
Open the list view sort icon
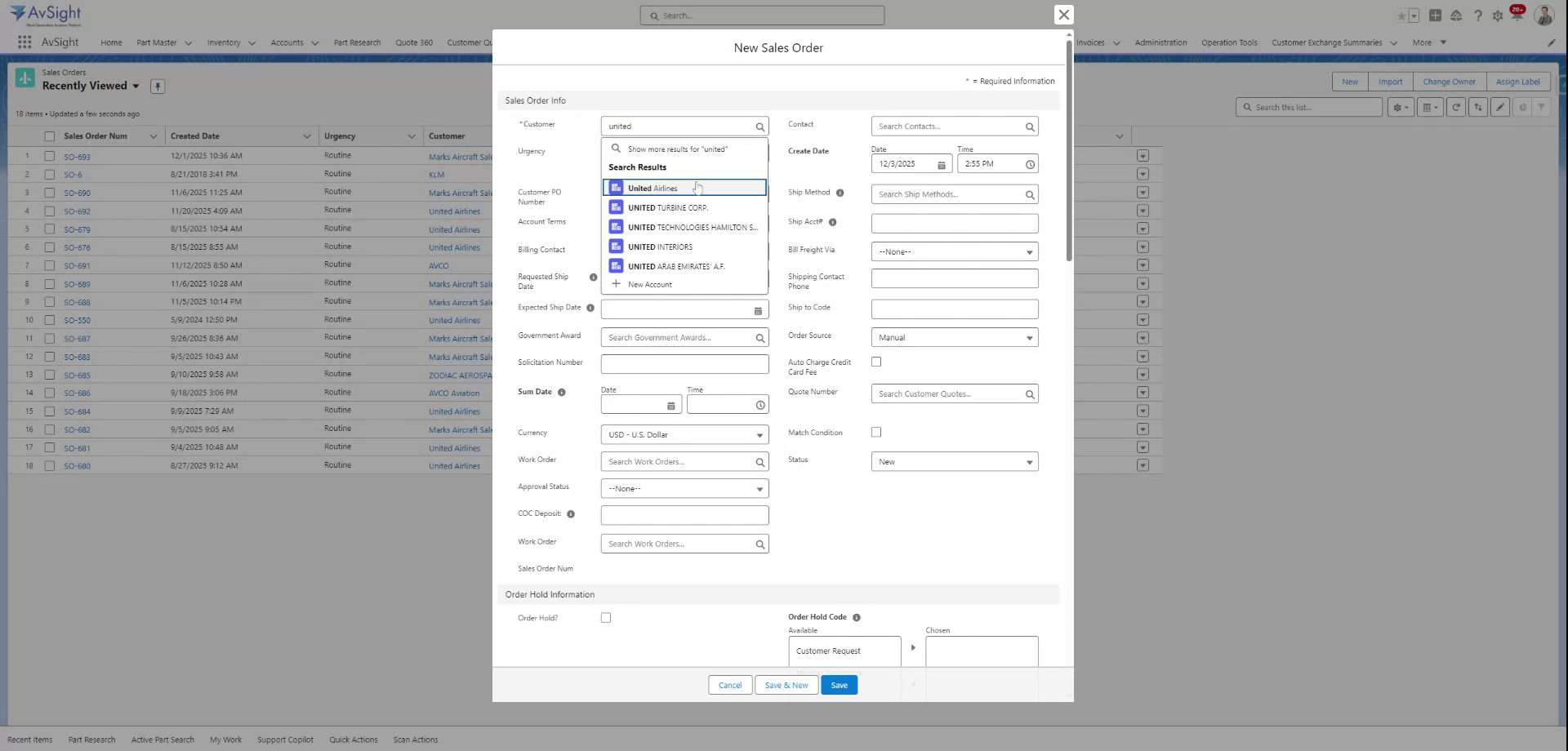(1478, 107)
